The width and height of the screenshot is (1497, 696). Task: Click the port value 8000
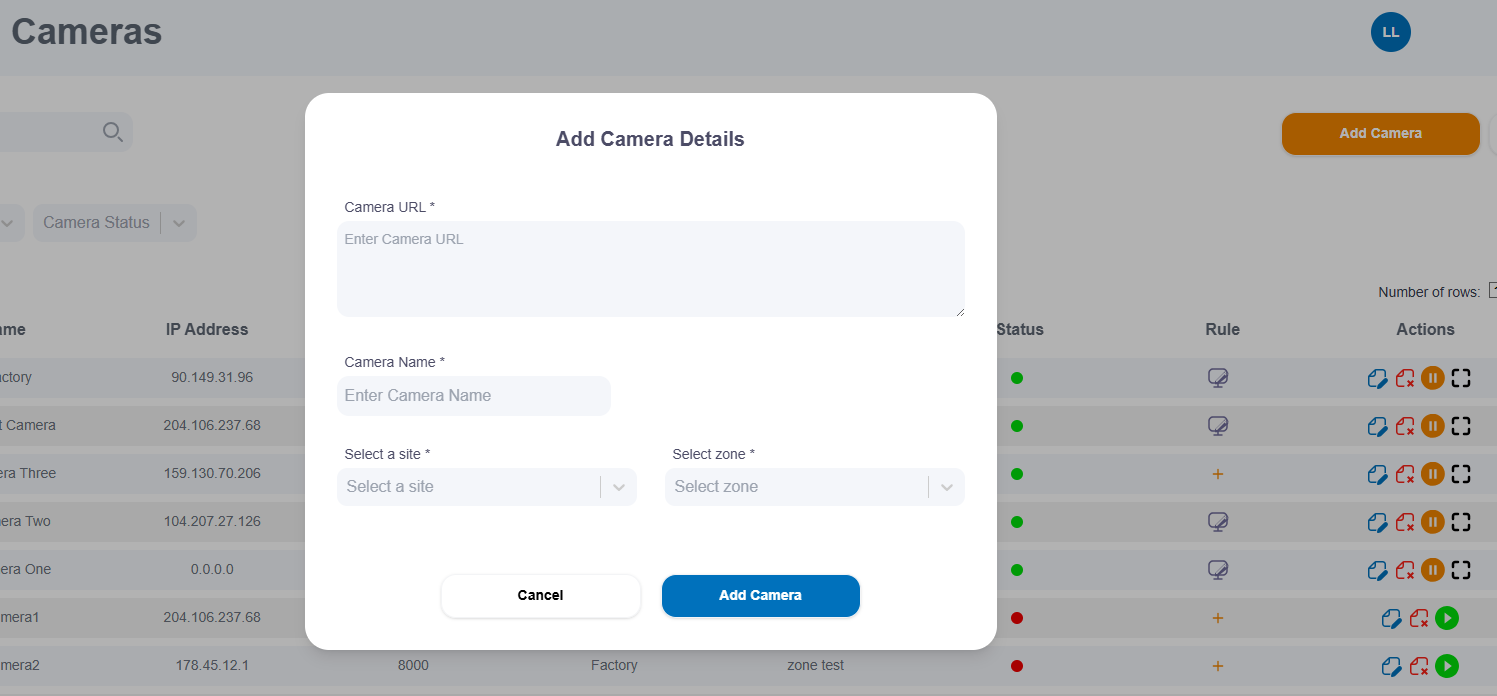tap(413, 666)
